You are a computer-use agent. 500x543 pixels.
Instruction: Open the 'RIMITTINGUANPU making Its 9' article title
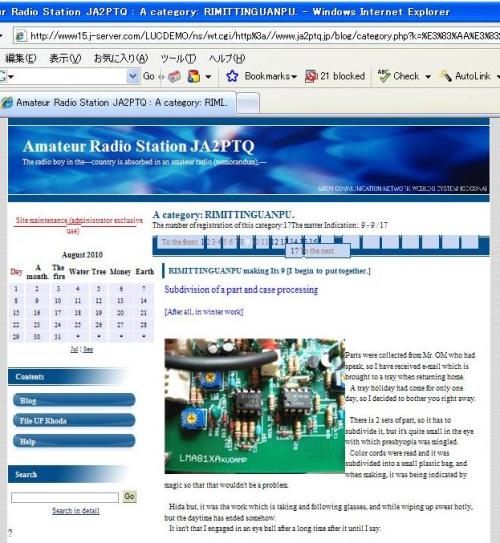point(269,271)
